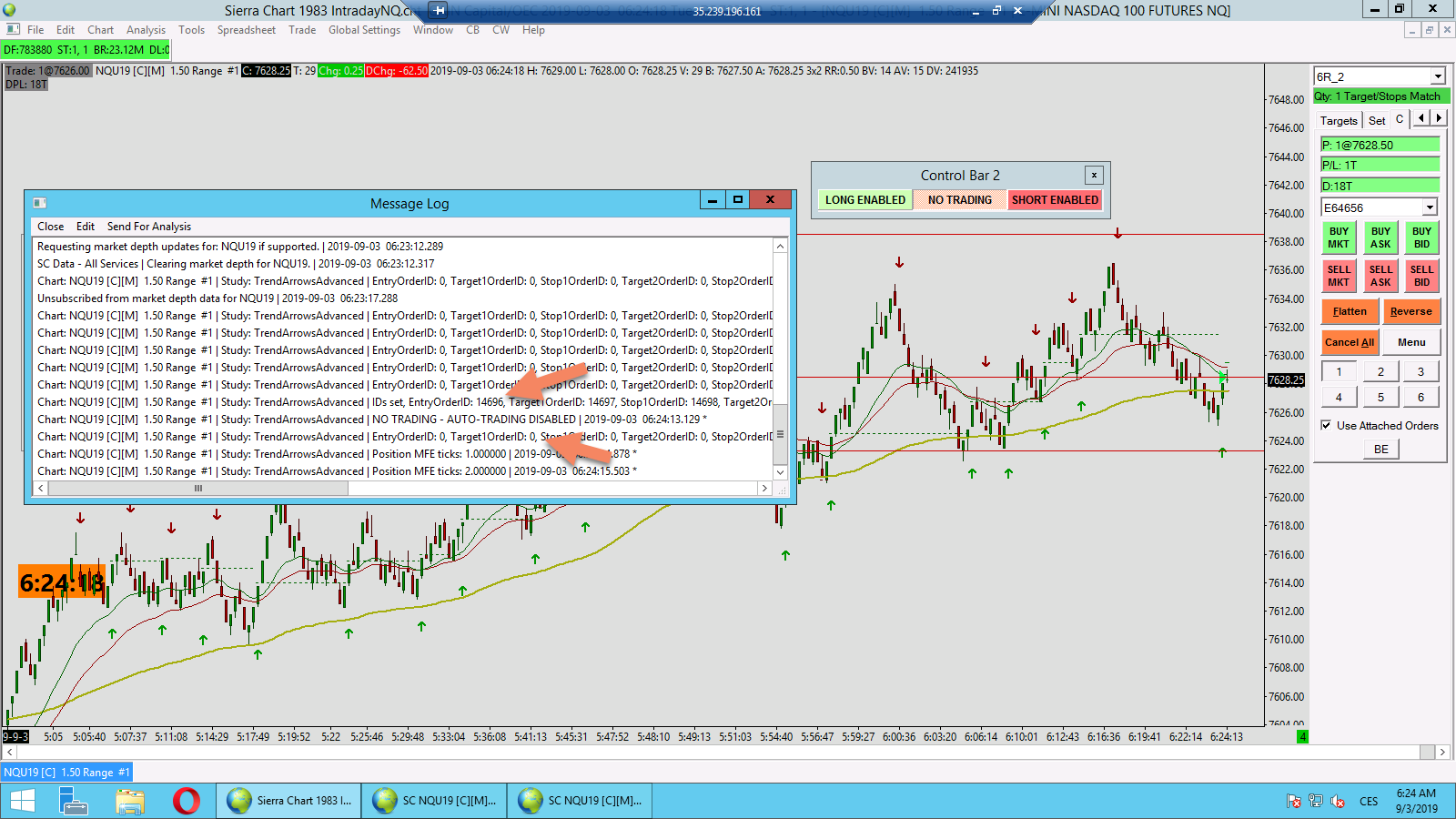Select quantity preset 4

1339,397
